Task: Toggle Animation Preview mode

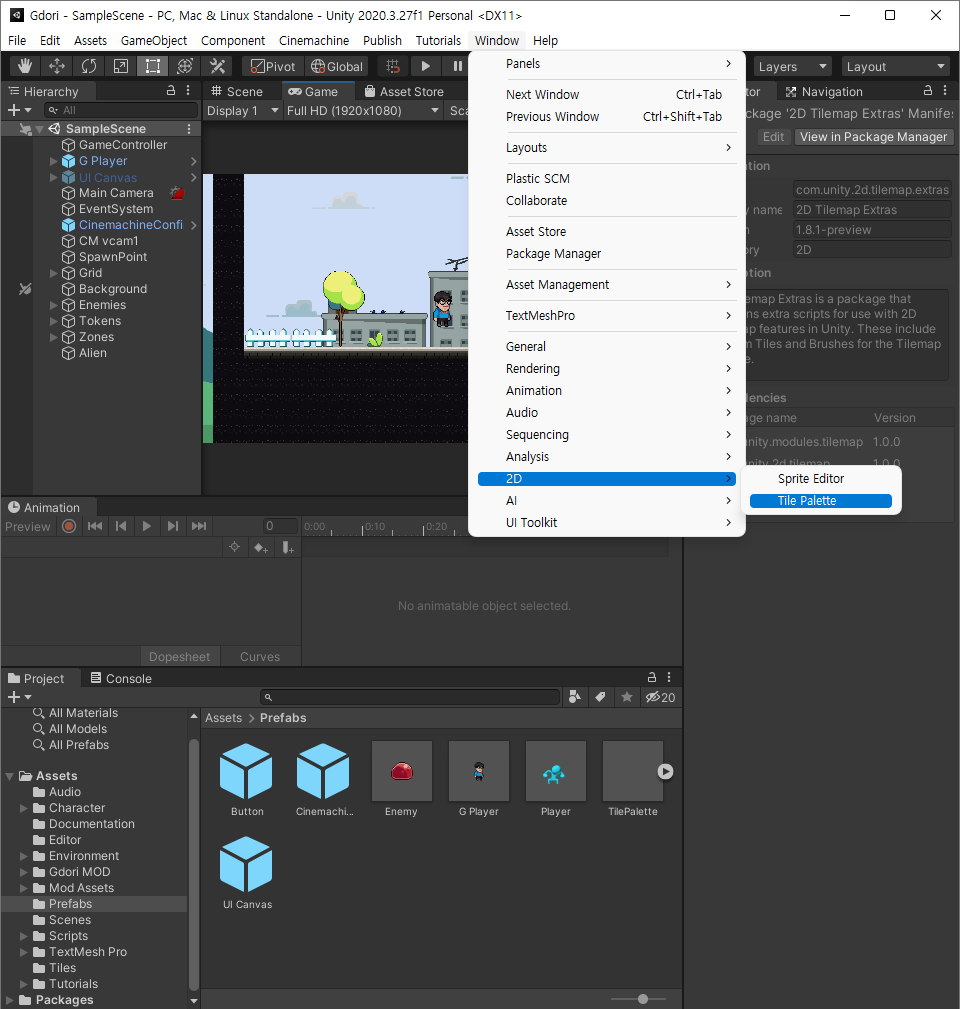Action: point(28,526)
